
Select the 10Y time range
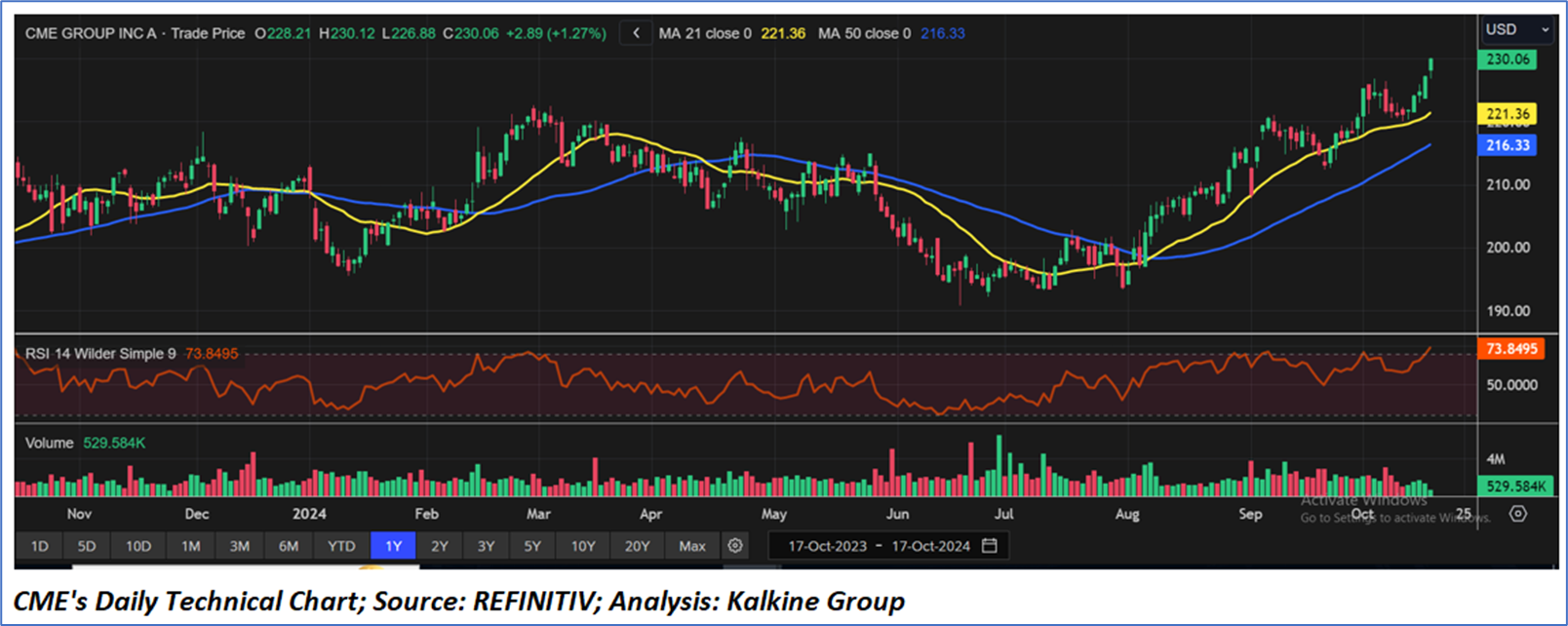[583, 546]
